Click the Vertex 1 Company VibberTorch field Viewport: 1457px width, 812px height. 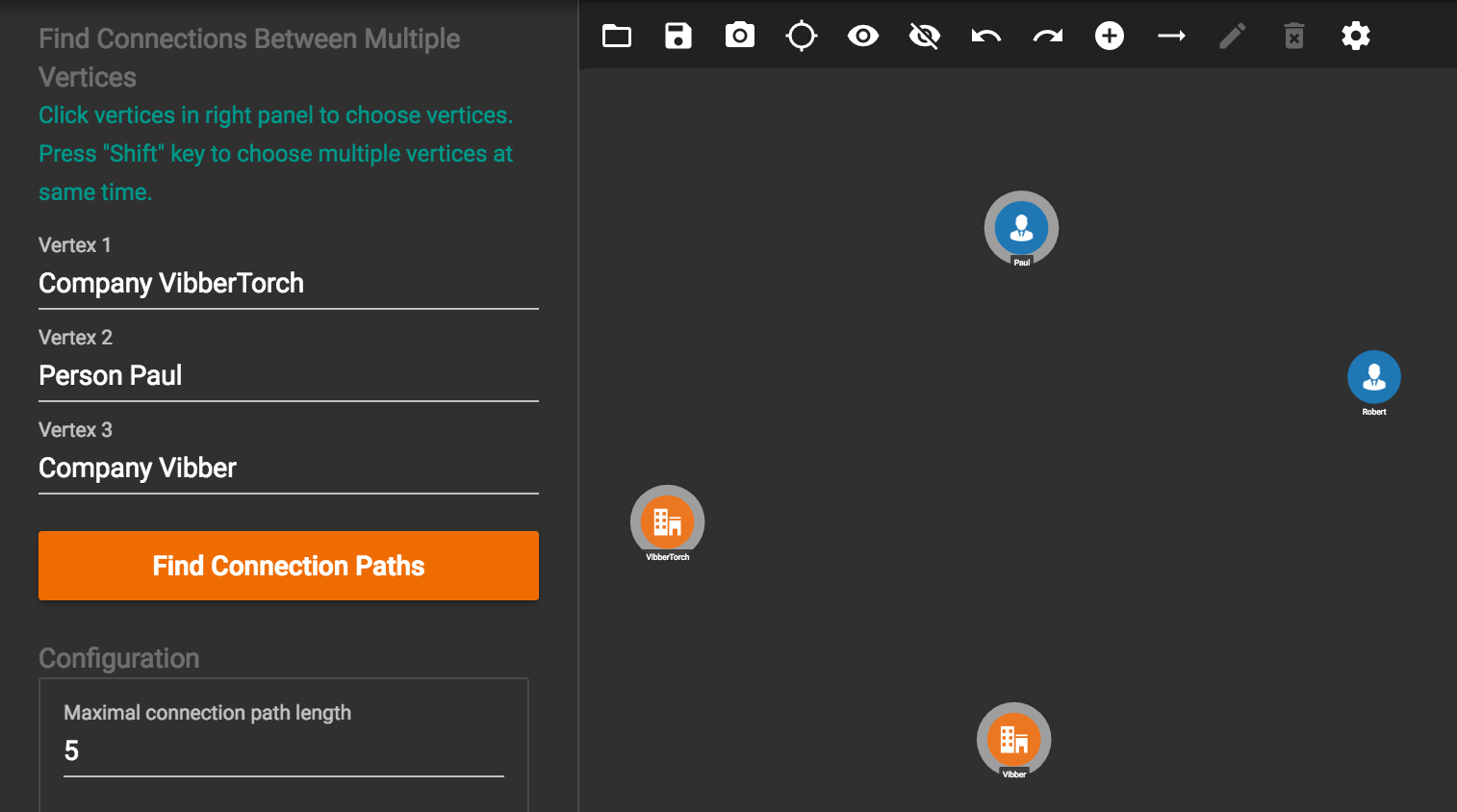tap(288, 284)
